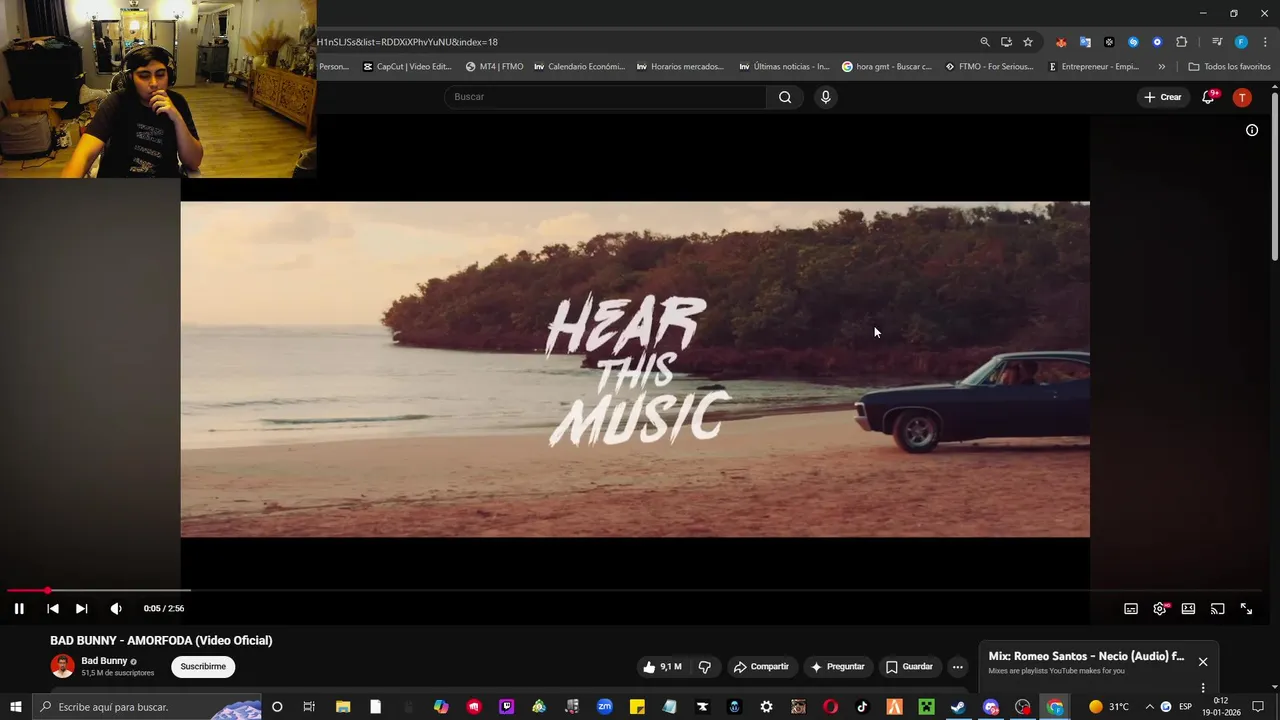Open the MetaMask fox extension
This screenshot has width=1280, height=720.
coord(1061,42)
